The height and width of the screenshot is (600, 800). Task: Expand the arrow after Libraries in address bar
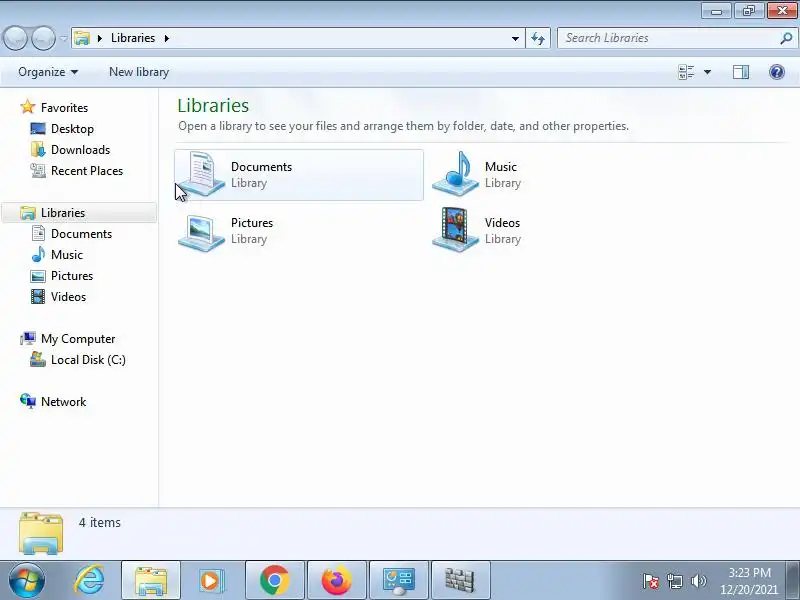click(x=166, y=38)
